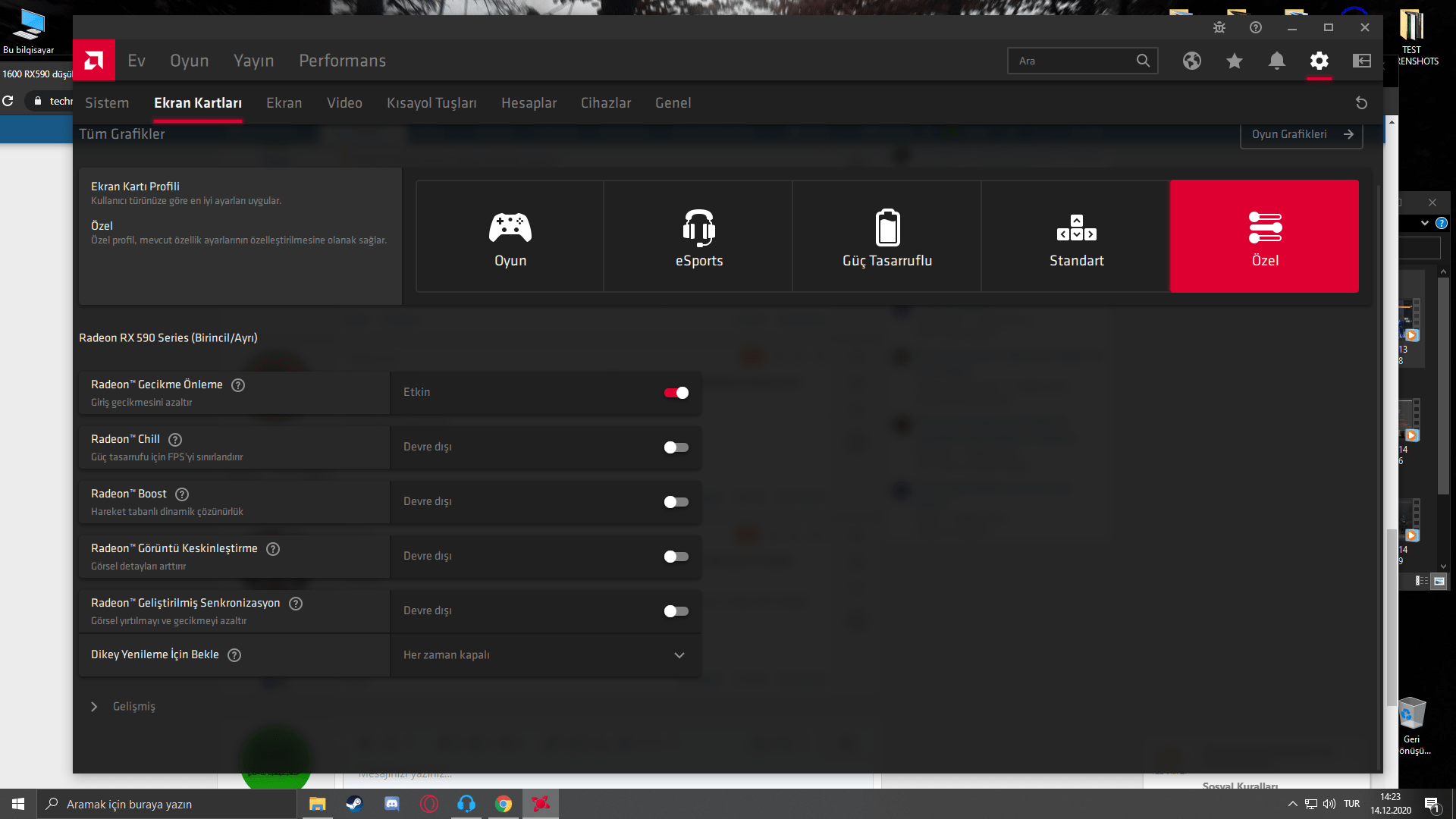Open the web browser globe icon
Image resolution: width=1456 pixels, height=819 pixels.
coord(1192,61)
